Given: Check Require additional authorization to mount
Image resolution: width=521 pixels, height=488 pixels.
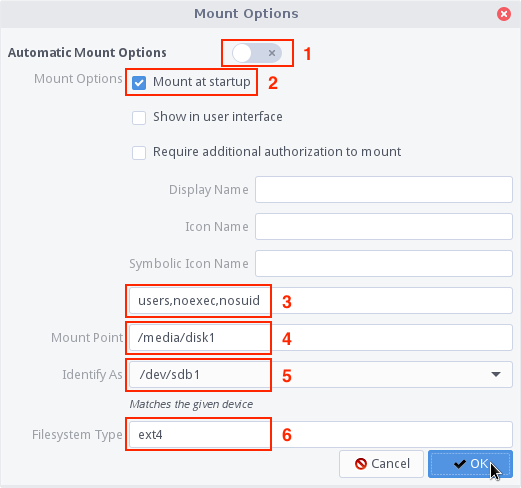Looking at the screenshot, I should tap(139, 153).
